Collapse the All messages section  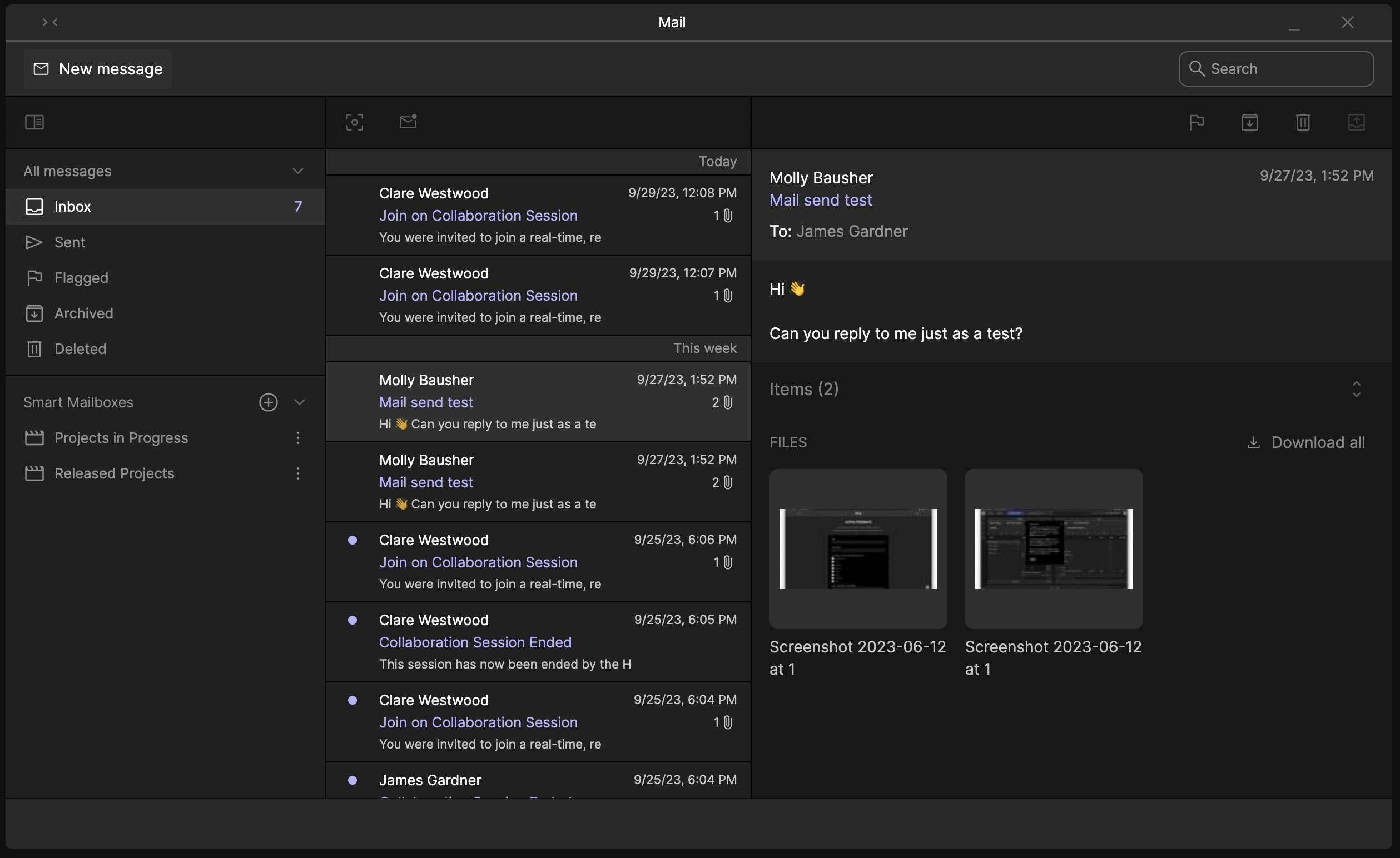click(x=297, y=171)
